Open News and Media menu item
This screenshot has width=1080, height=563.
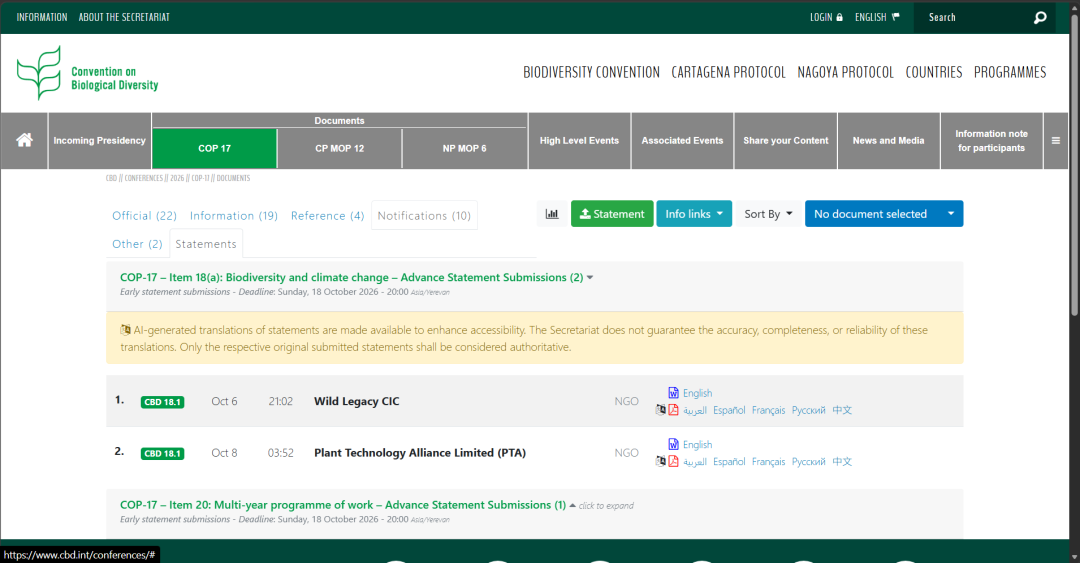889,141
